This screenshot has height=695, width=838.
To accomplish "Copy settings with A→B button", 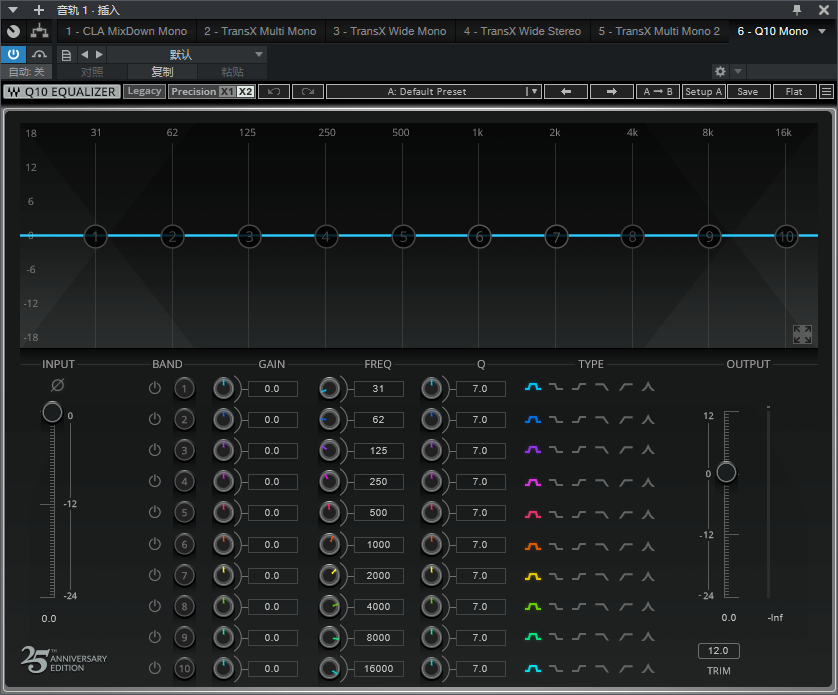I will coord(658,91).
